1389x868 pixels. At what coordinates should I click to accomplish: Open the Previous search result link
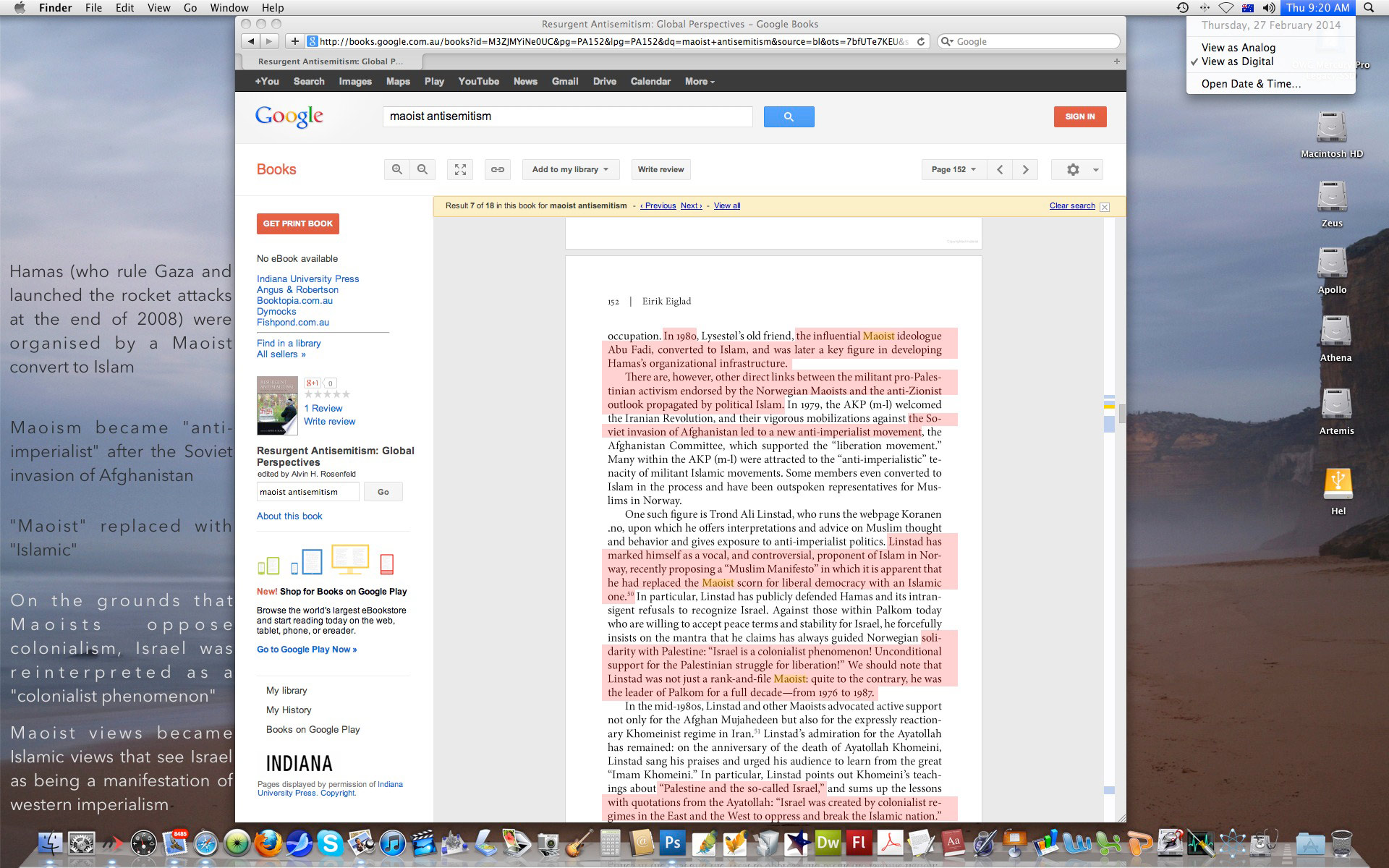click(658, 206)
